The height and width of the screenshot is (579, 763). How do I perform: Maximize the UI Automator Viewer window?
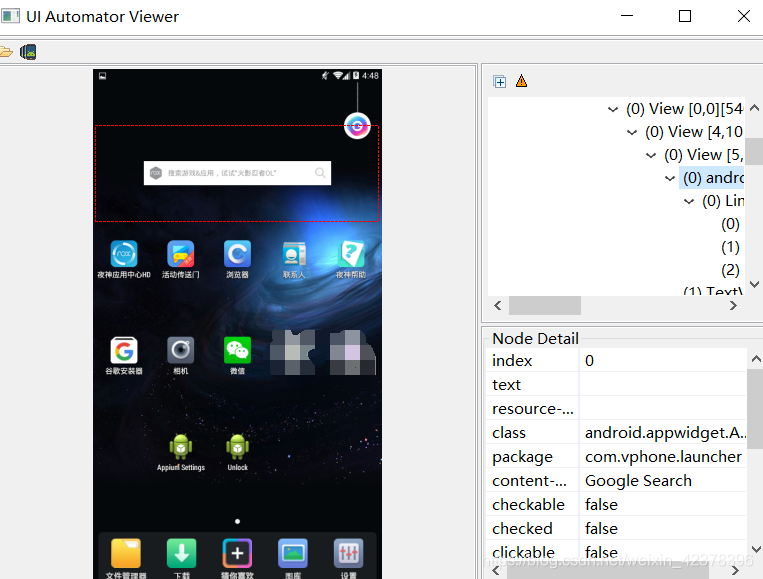(685, 17)
